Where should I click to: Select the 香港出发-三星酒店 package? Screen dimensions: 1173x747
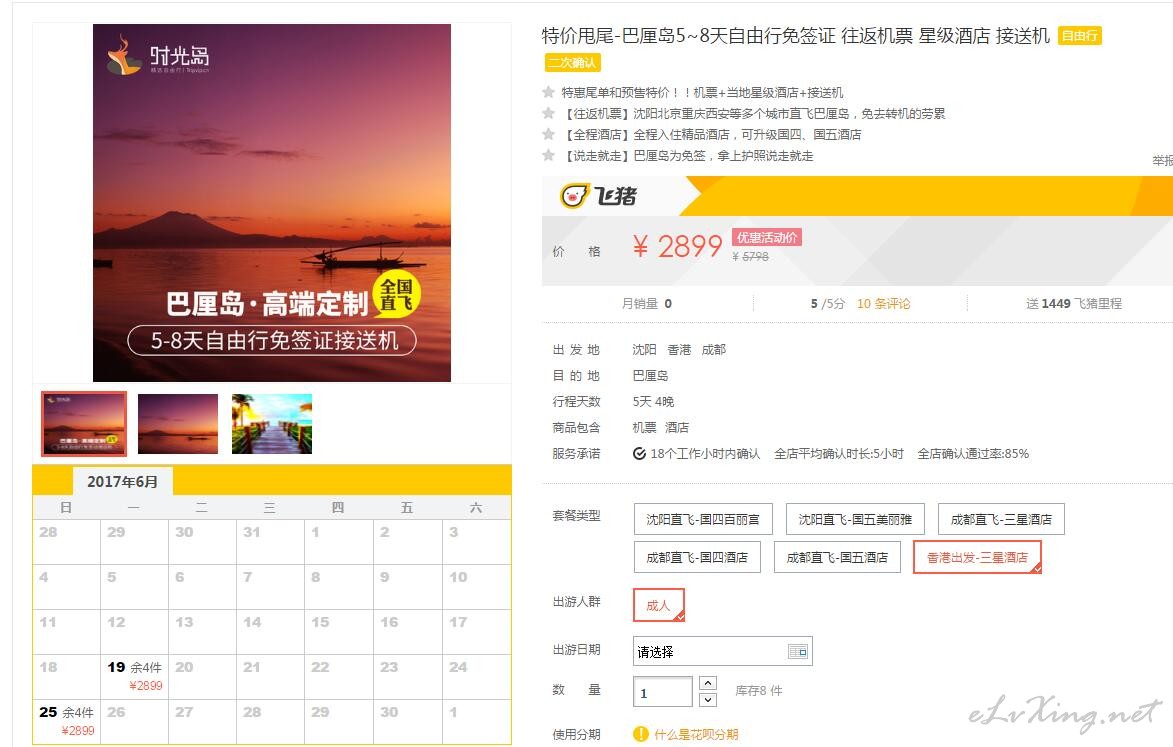pyautogui.click(x=977, y=557)
